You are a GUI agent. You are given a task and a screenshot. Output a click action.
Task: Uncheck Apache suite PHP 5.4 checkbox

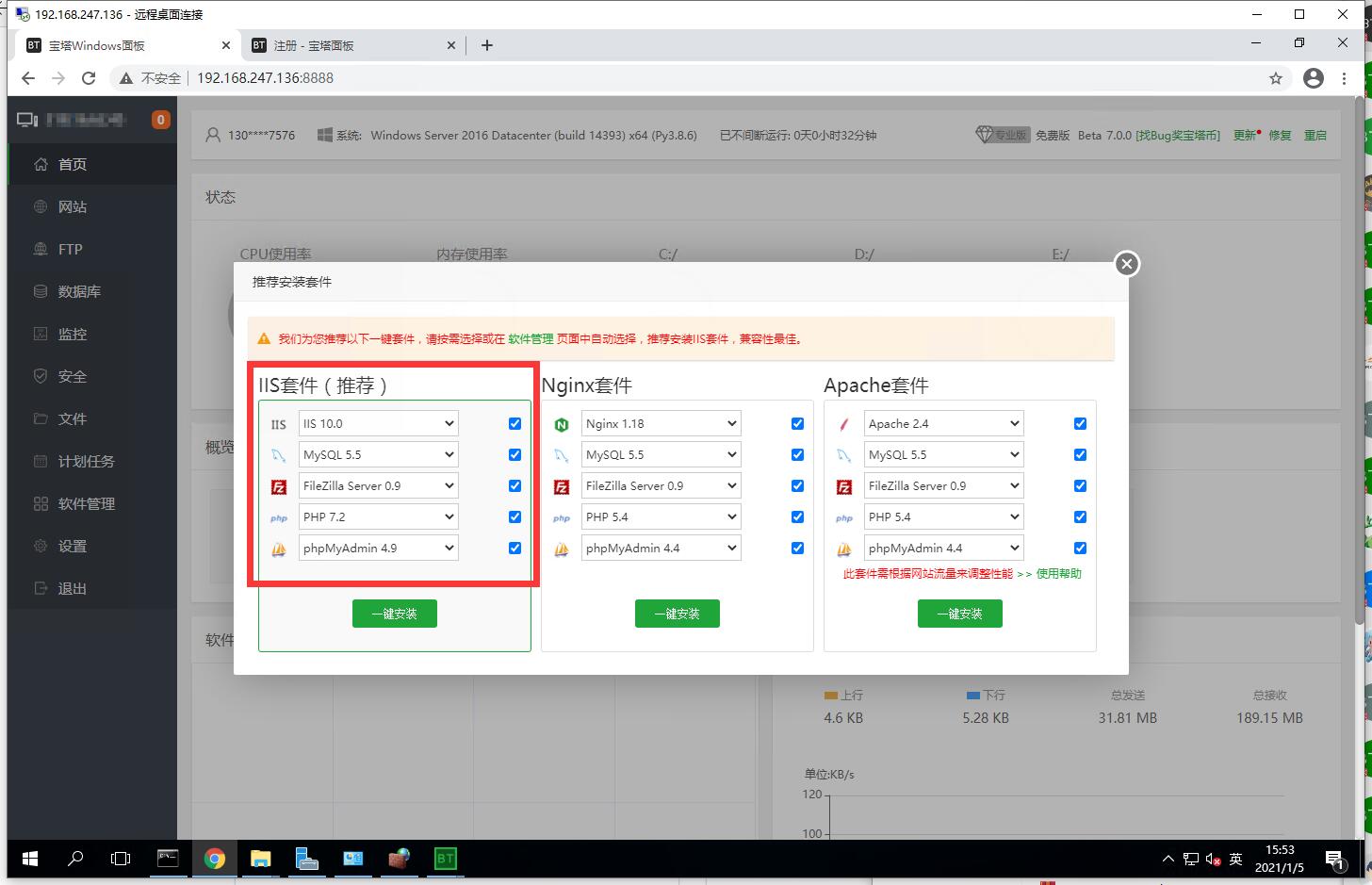click(1080, 517)
